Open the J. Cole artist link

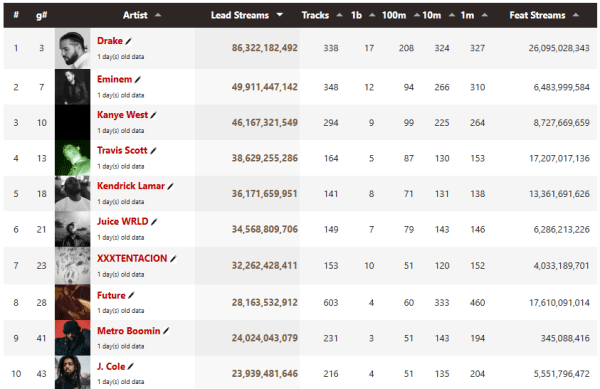tap(111, 367)
